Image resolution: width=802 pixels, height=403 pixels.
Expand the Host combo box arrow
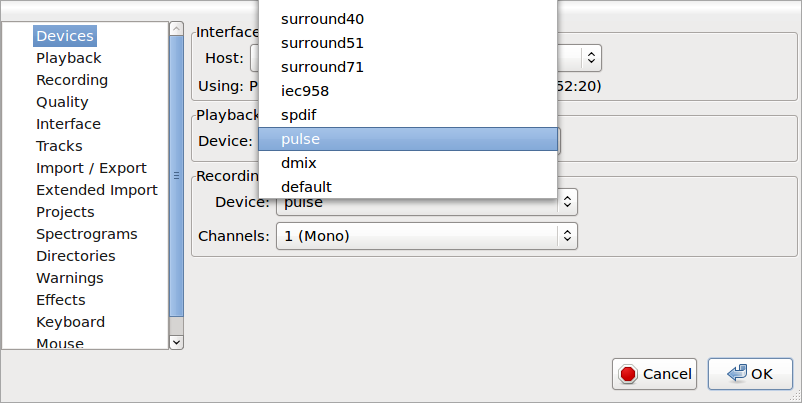point(590,58)
